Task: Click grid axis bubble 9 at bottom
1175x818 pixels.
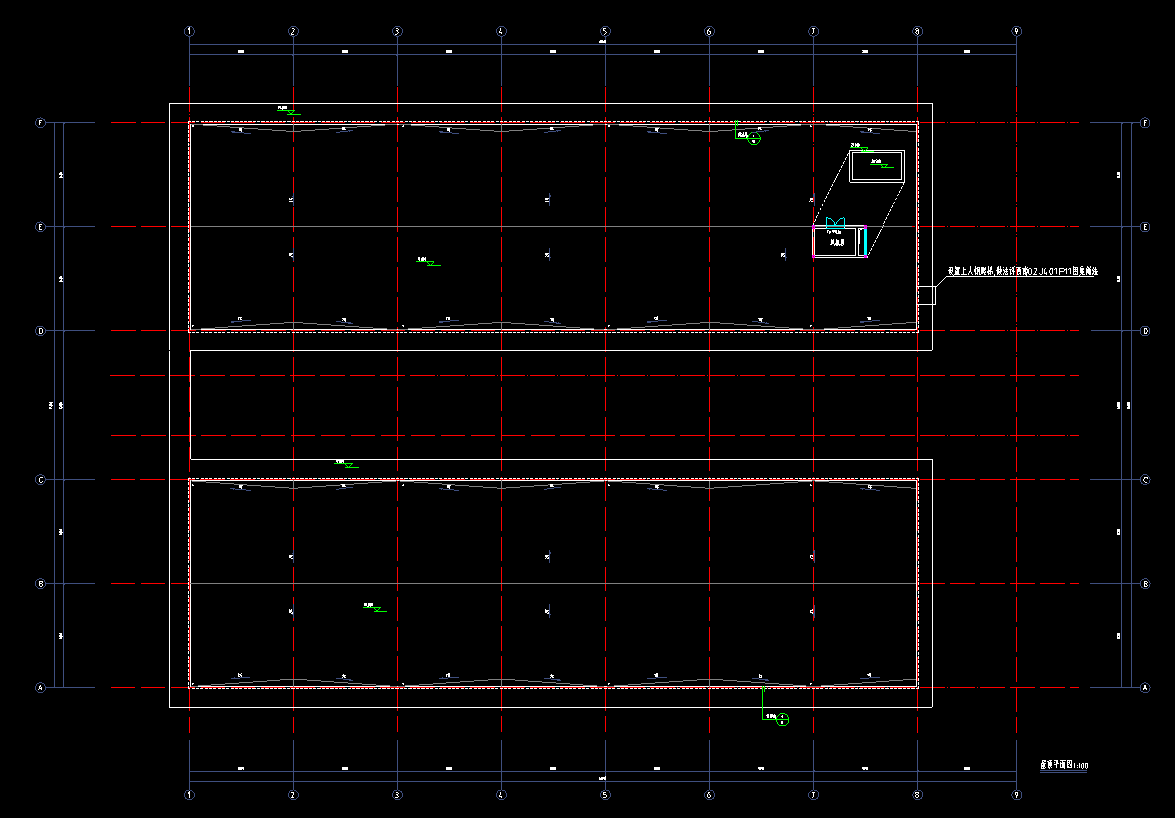Action: click(1016, 795)
